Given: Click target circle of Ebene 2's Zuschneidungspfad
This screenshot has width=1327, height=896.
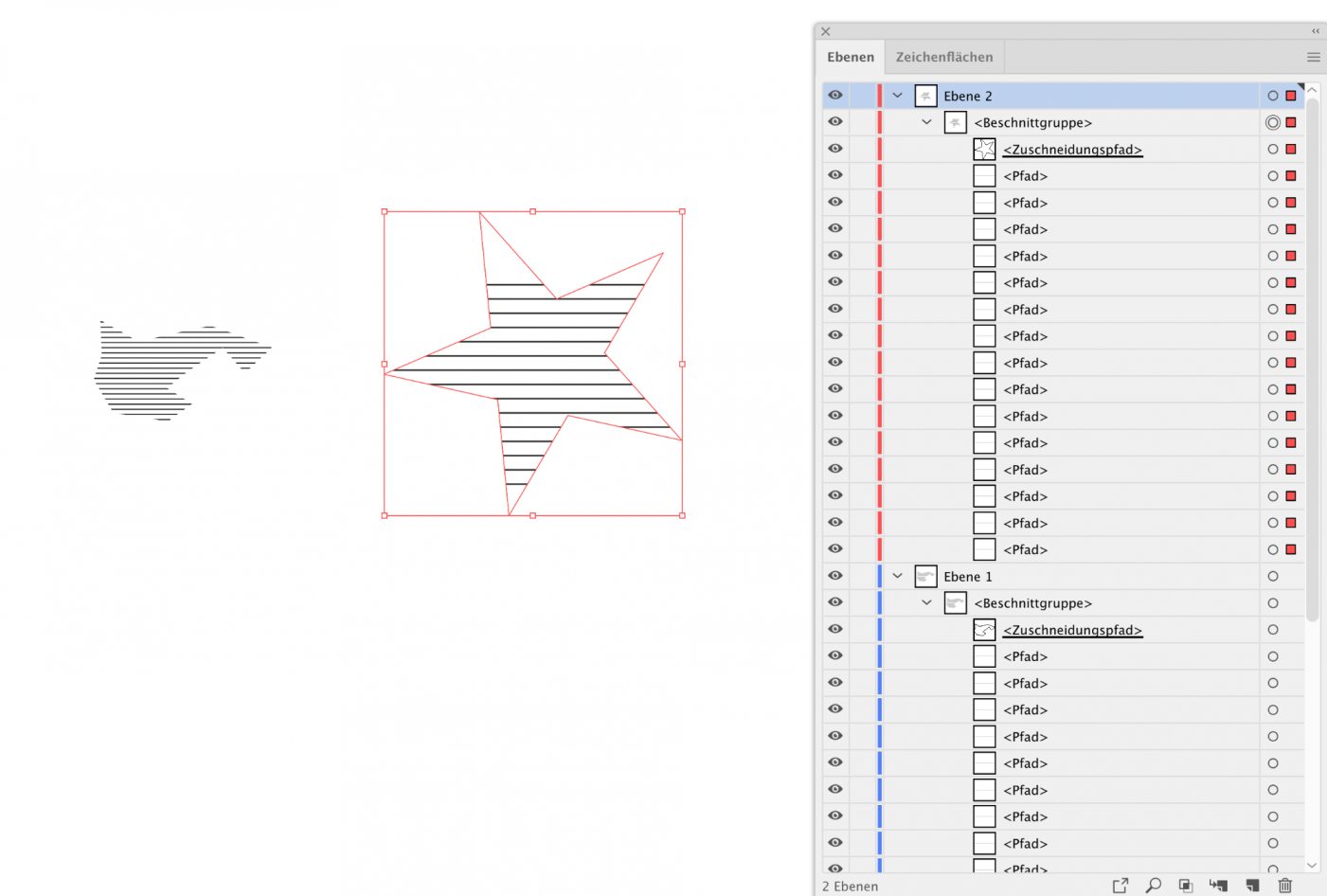Looking at the screenshot, I should (x=1273, y=149).
